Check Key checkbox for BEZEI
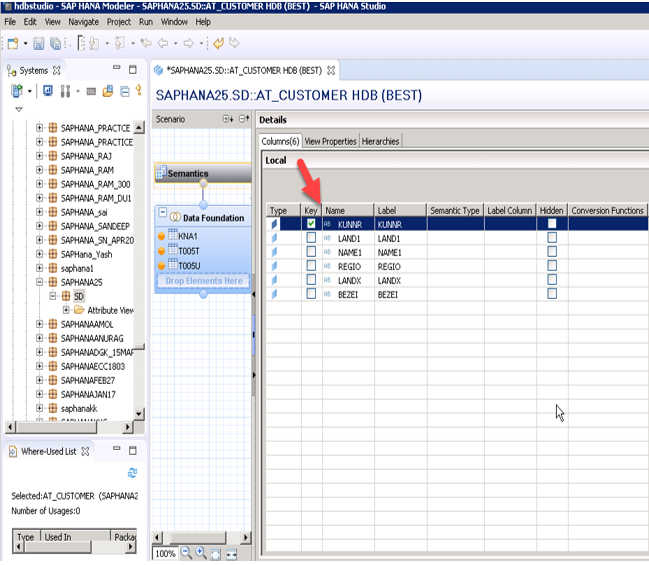 (x=311, y=294)
